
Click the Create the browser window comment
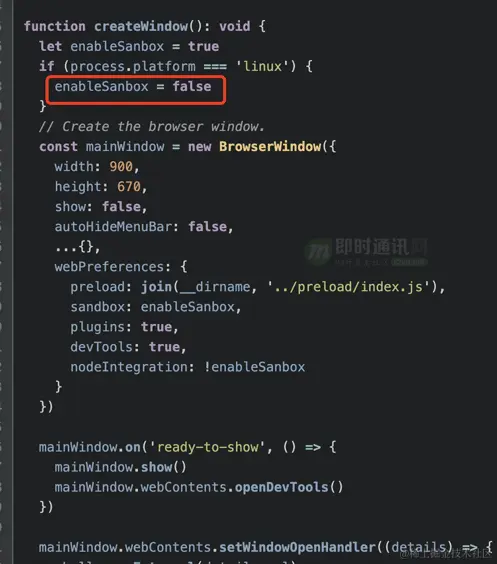[x=151, y=127]
